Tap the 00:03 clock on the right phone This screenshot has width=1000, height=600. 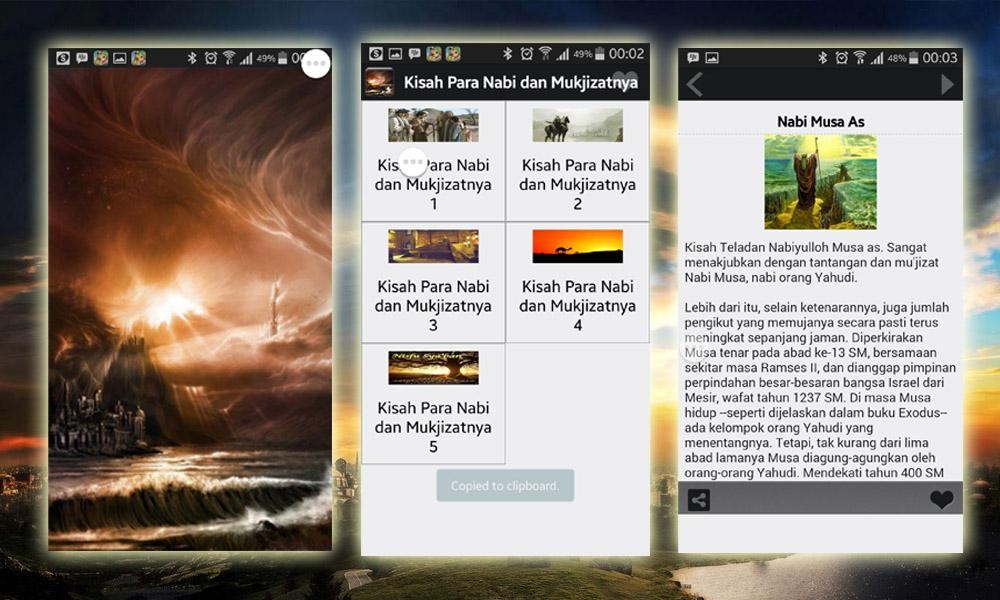click(939, 58)
